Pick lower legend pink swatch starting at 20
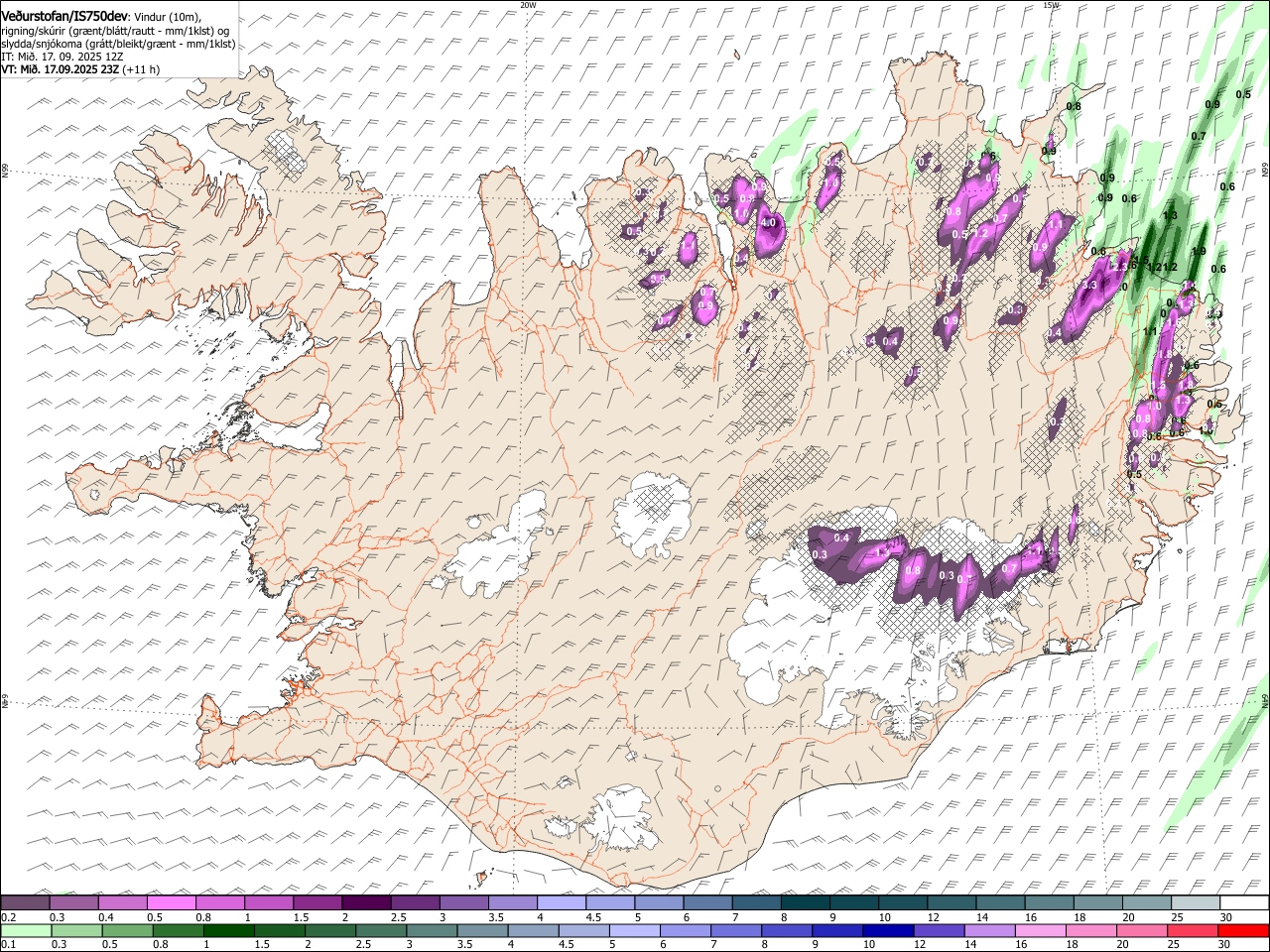 tap(1140, 930)
